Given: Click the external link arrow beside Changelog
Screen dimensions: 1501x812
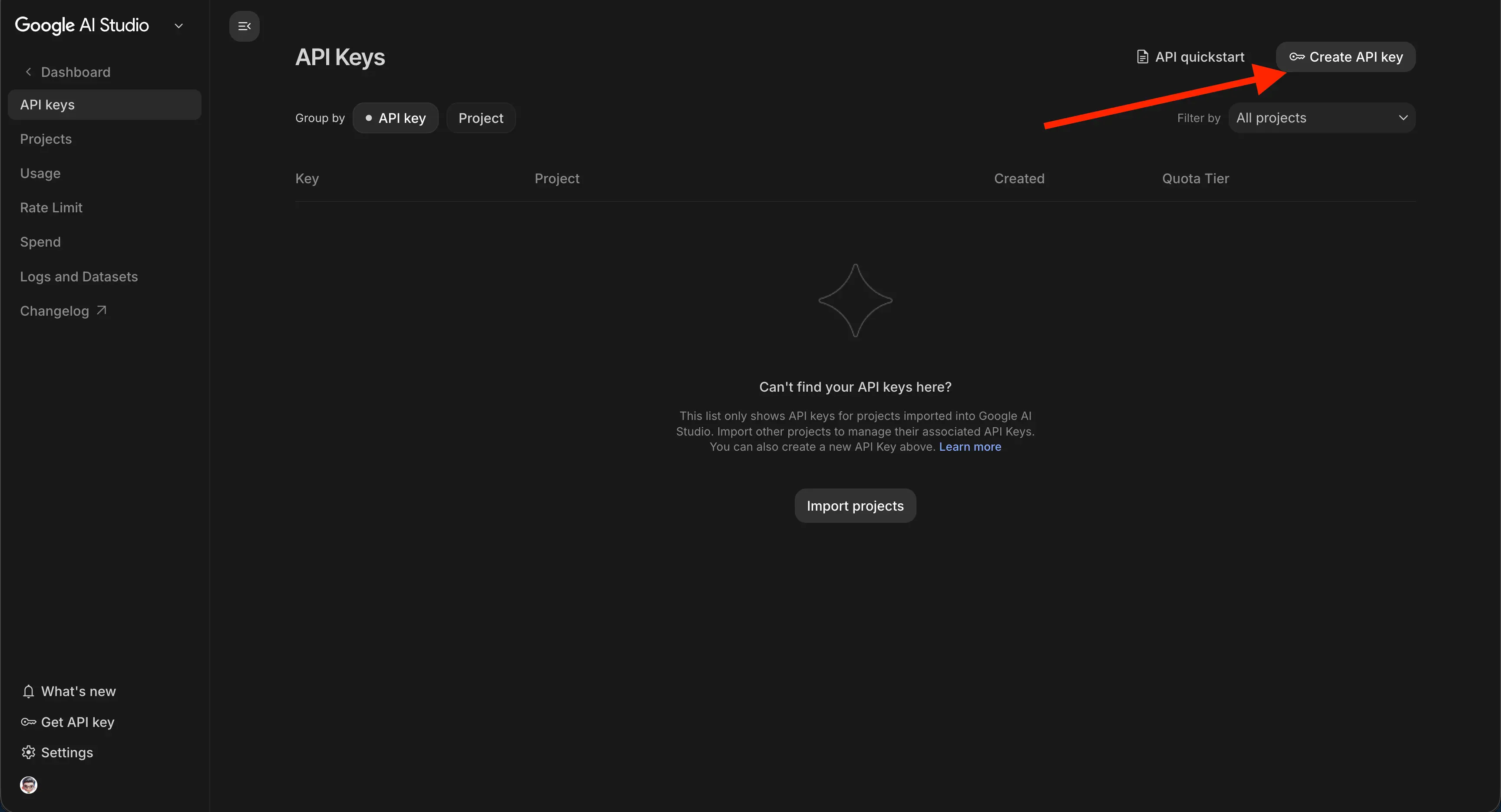Looking at the screenshot, I should pyautogui.click(x=101, y=310).
